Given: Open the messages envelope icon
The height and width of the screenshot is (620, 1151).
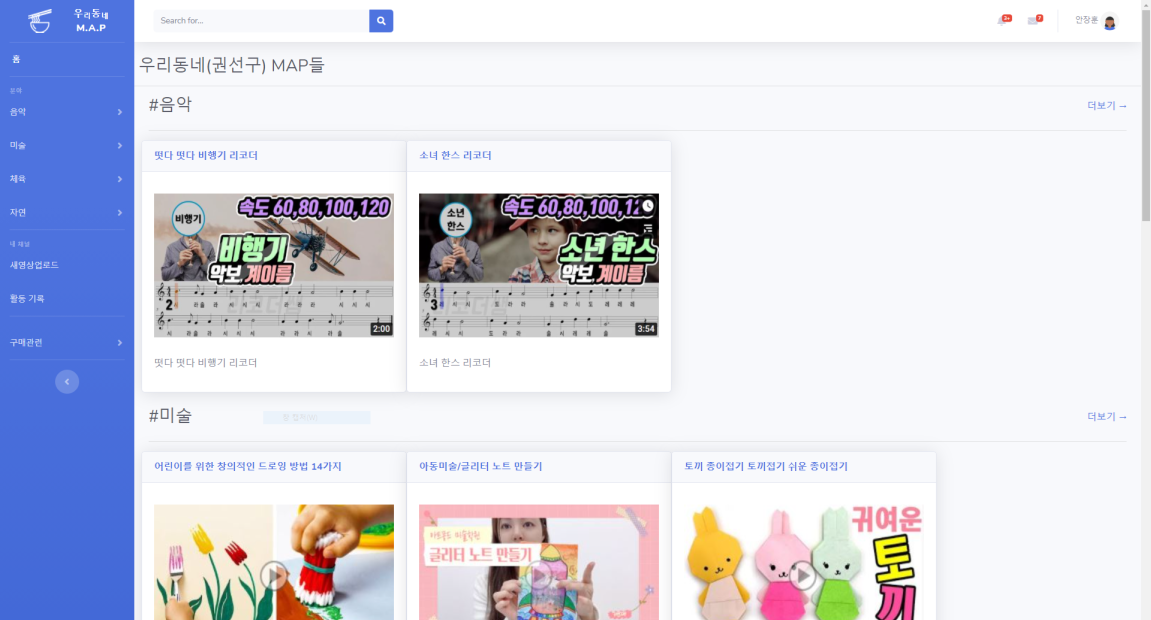Looking at the screenshot, I should pos(1034,20).
